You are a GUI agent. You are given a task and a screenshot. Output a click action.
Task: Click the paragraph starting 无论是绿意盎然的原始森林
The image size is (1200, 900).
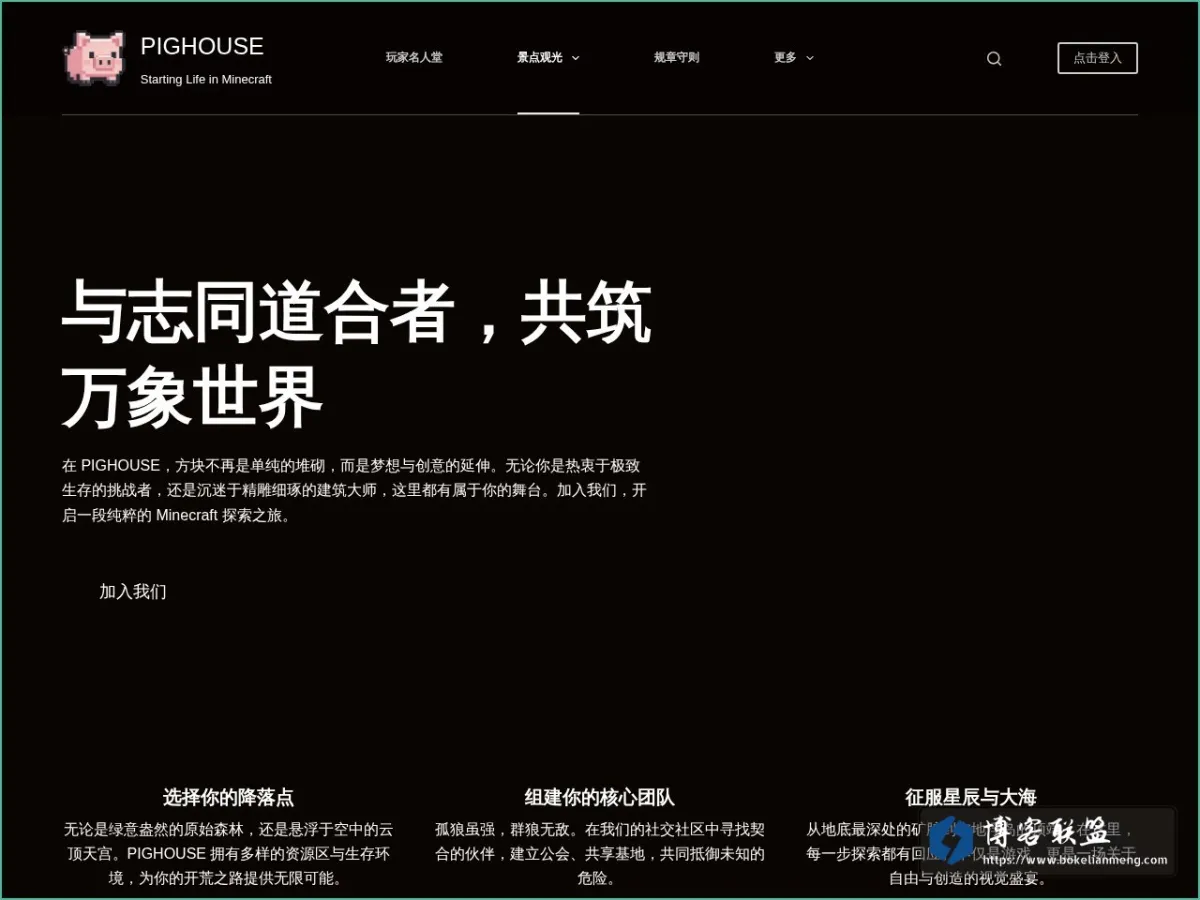229,853
